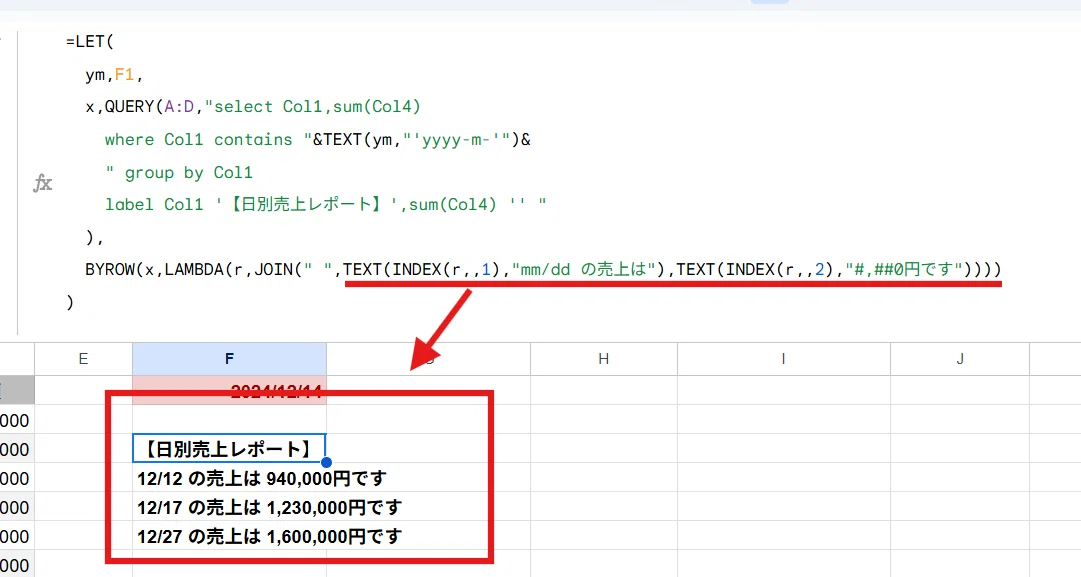Click the "mm/dd の売上は" format string
This screenshot has width=1081, height=577.
(x=583, y=270)
